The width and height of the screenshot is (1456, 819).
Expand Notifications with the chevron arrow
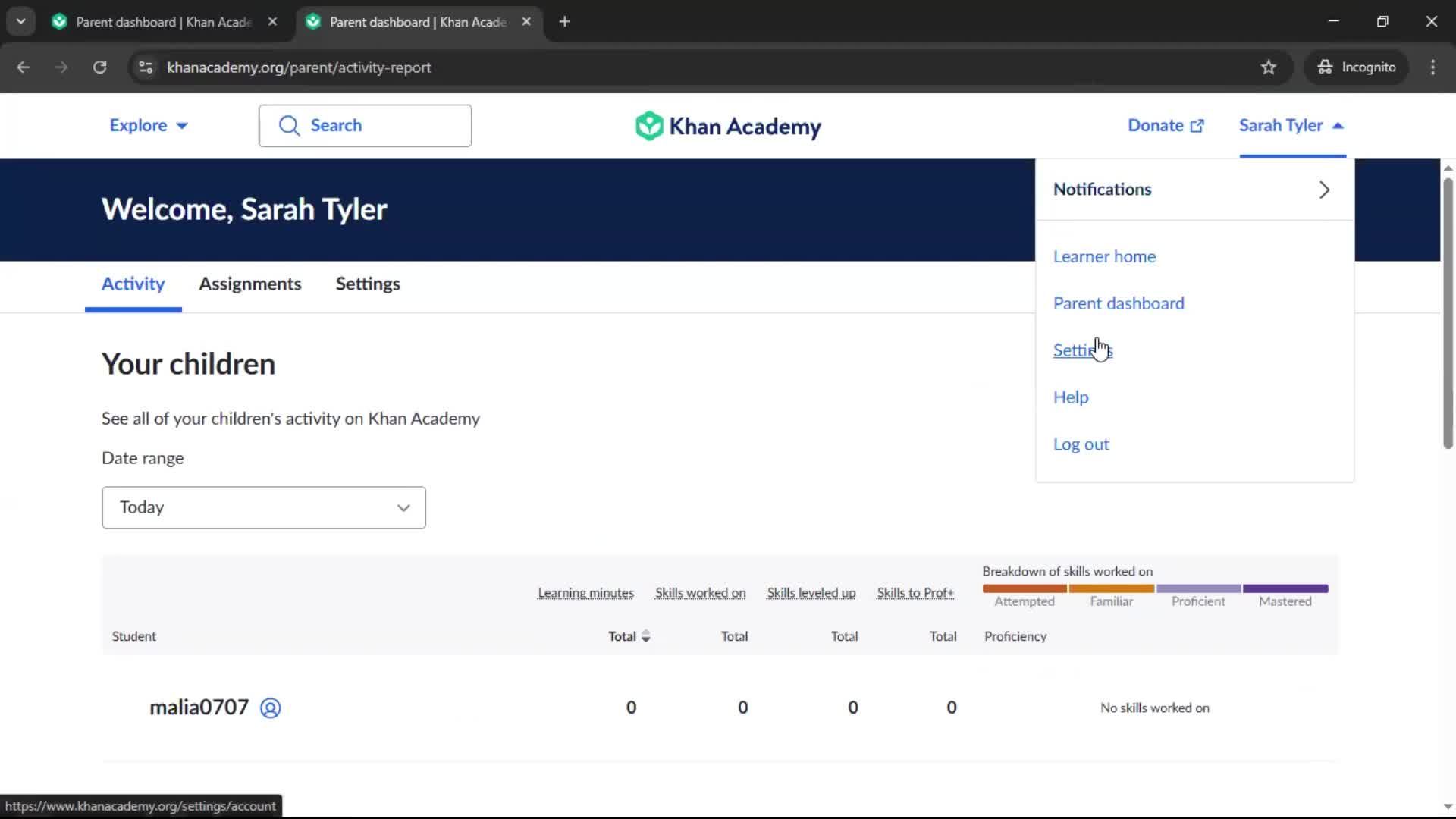click(1324, 190)
